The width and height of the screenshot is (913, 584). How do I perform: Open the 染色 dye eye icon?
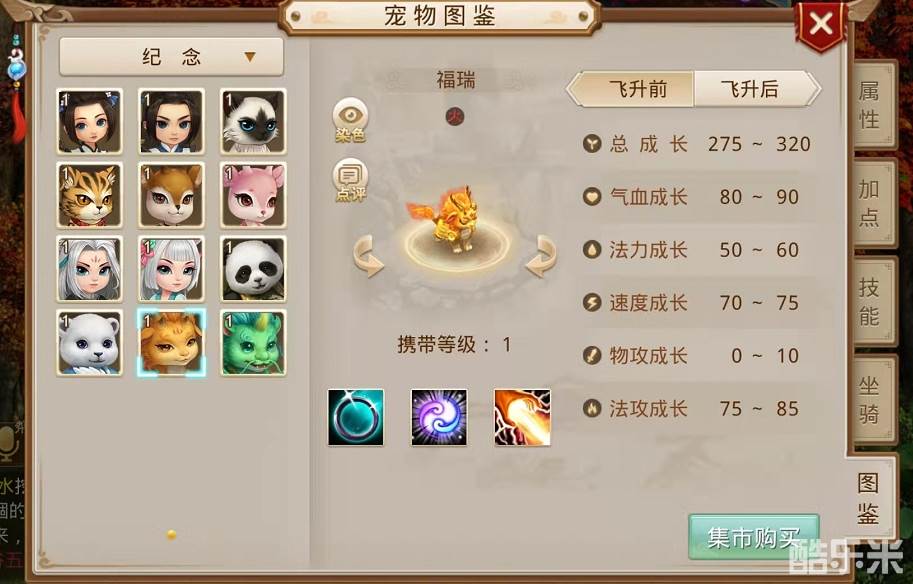point(350,120)
